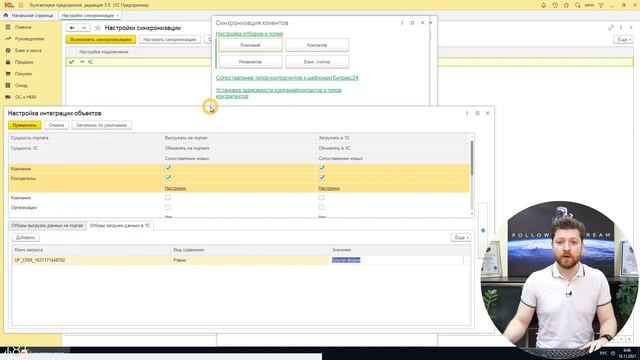Open Отборы загрузки данных в 1С tab

click(x=120, y=226)
